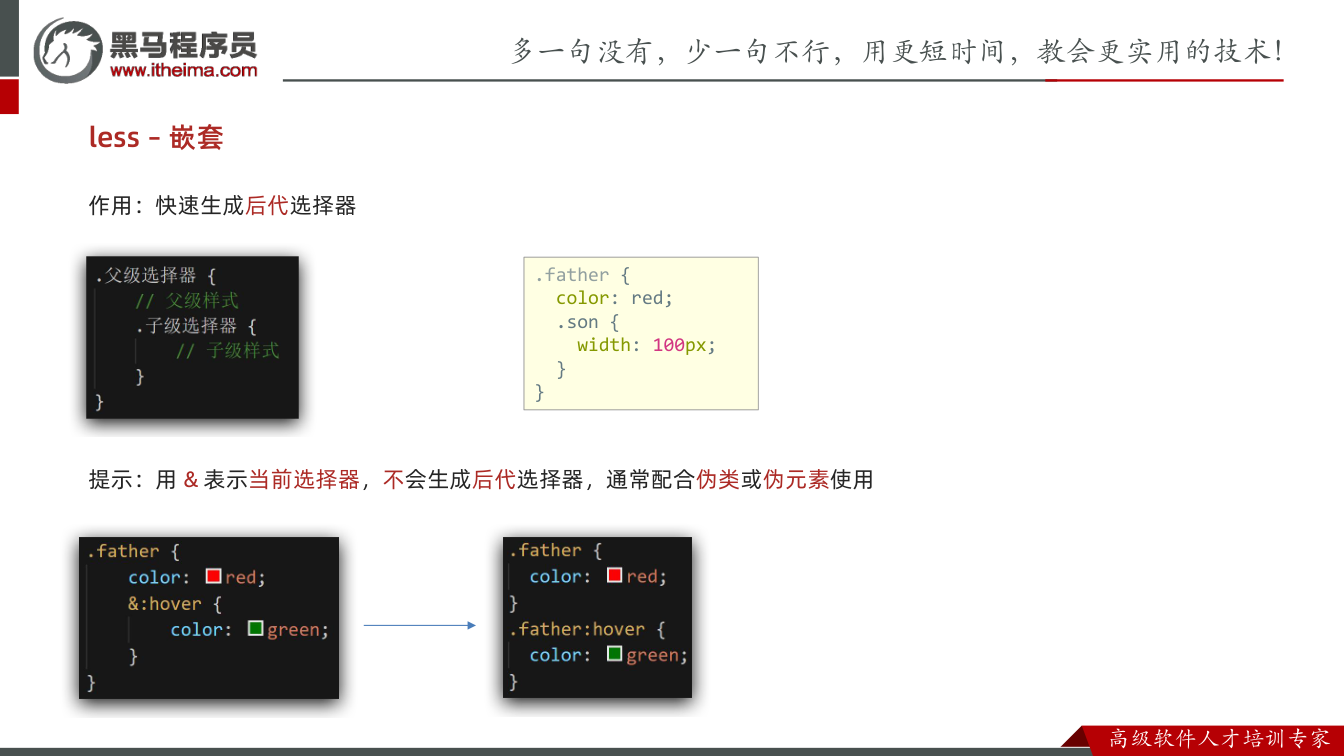The image size is (1344, 756).
Task: Select the "width" property name
Action: point(604,345)
